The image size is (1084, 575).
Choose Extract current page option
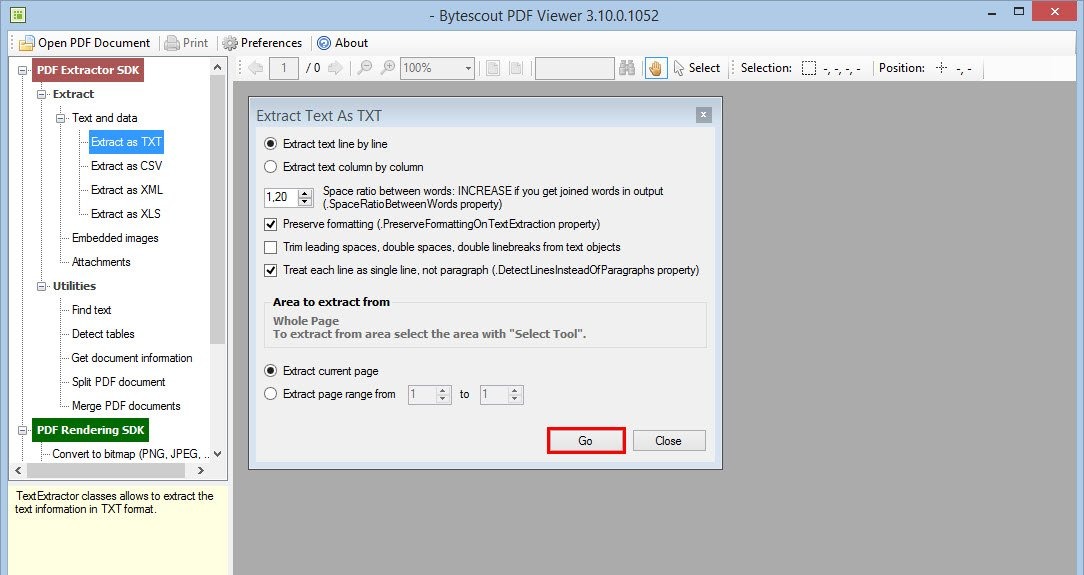321,371
